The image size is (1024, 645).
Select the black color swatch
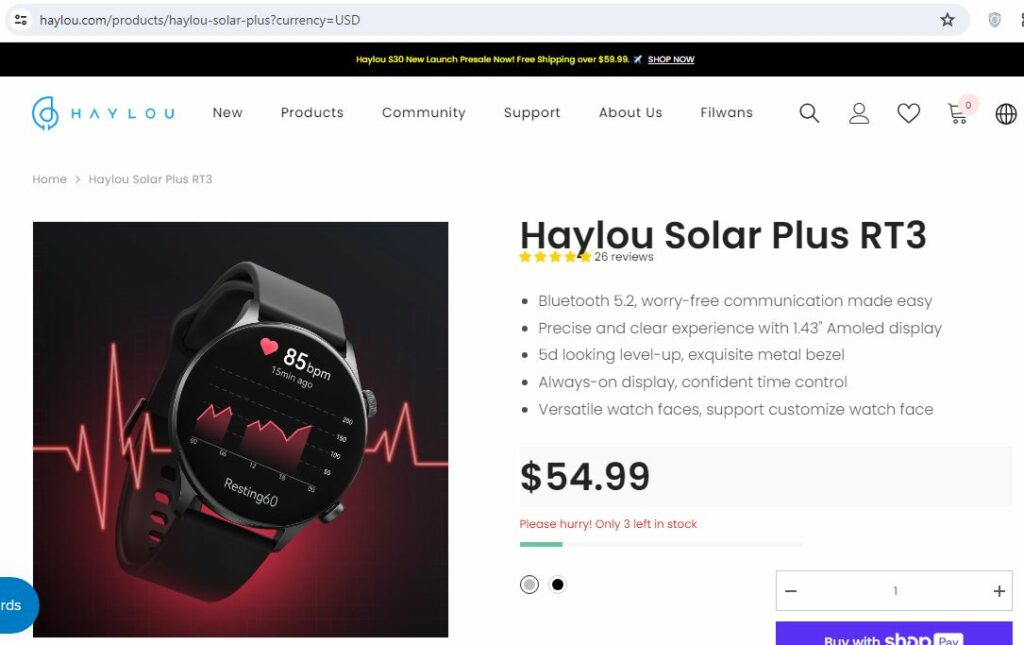click(x=558, y=584)
